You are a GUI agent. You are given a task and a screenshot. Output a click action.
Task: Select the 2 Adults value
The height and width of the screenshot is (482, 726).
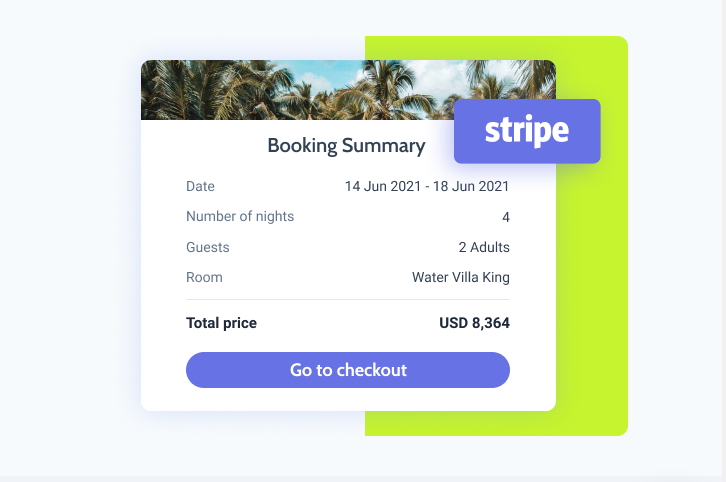[484, 247]
